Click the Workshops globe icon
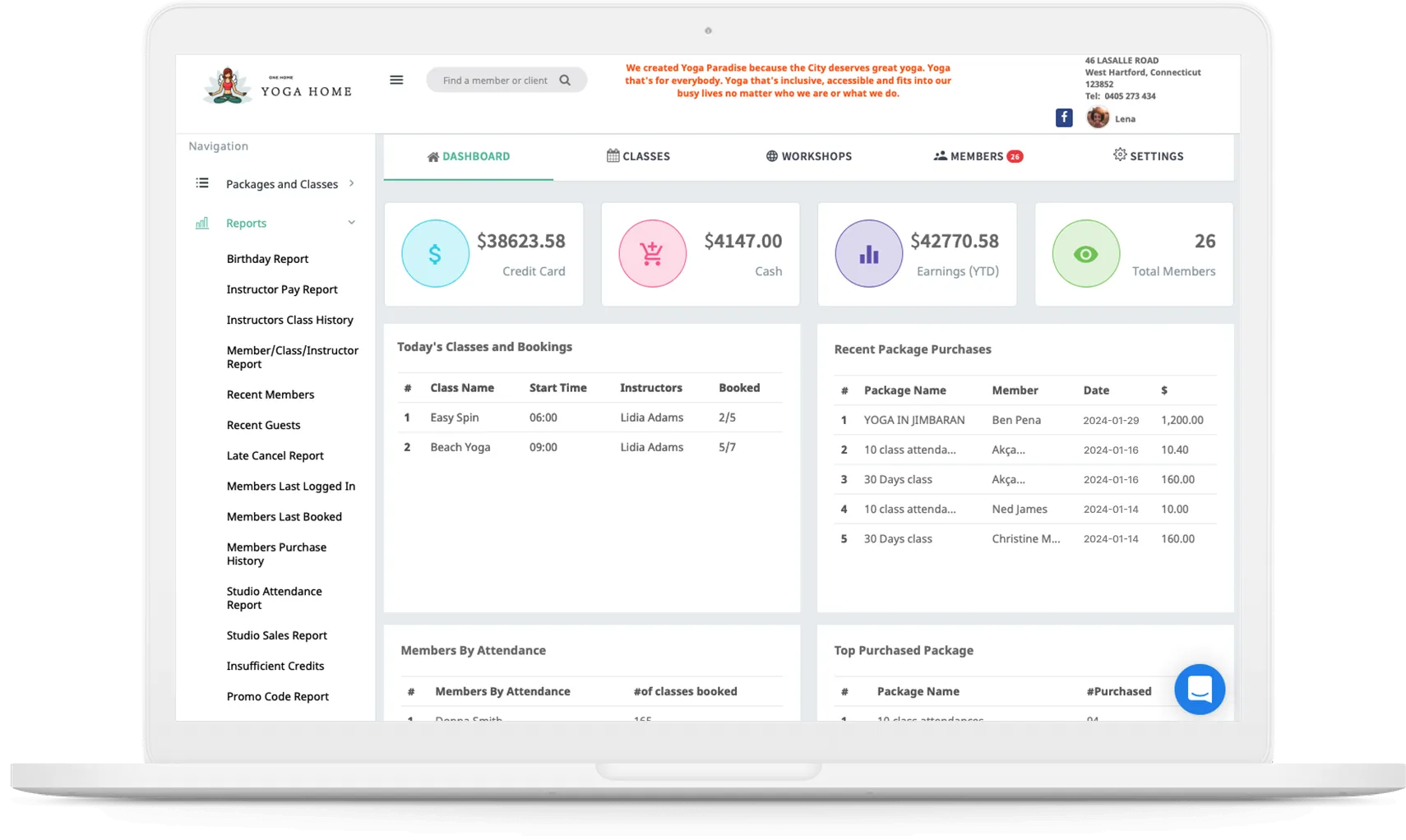 [x=770, y=155]
